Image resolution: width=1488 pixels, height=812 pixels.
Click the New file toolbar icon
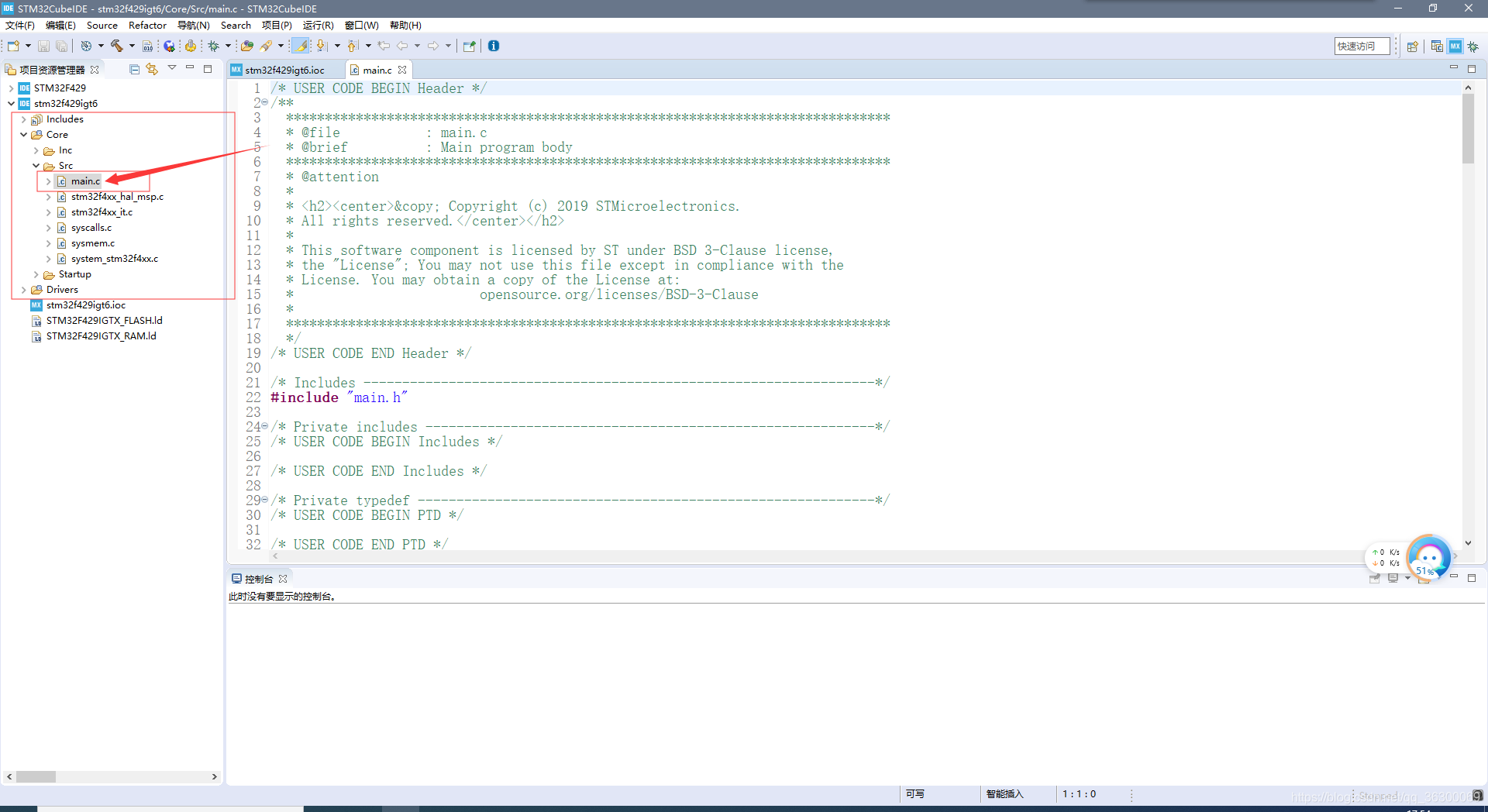point(13,46)
